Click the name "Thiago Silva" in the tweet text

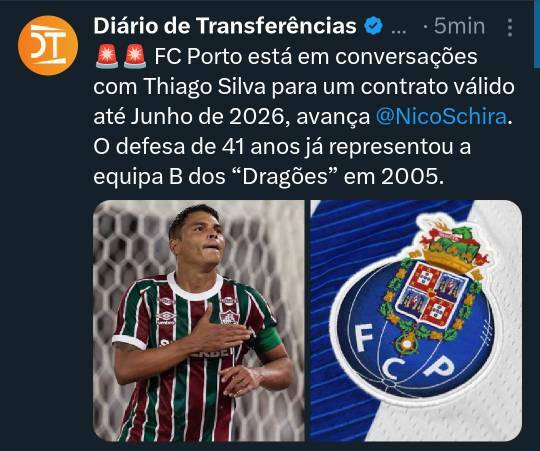tap(205, 87)
